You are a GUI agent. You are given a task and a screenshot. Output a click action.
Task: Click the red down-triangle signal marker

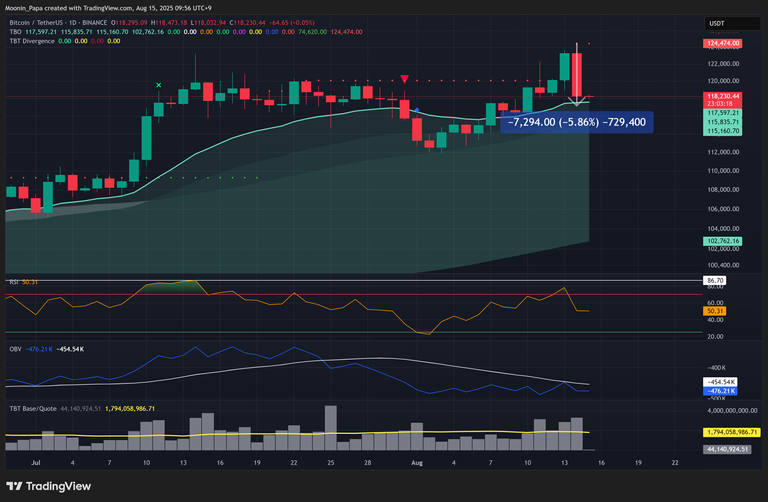404,79
